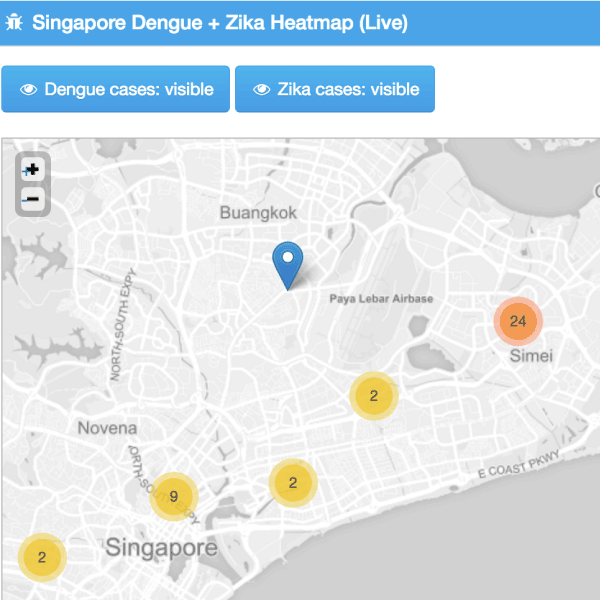Image resolution: width=600 pixels, height=600 pixels.
Task: Open the 2-case cluster left of the Singapore label
Action: (41, 557)
